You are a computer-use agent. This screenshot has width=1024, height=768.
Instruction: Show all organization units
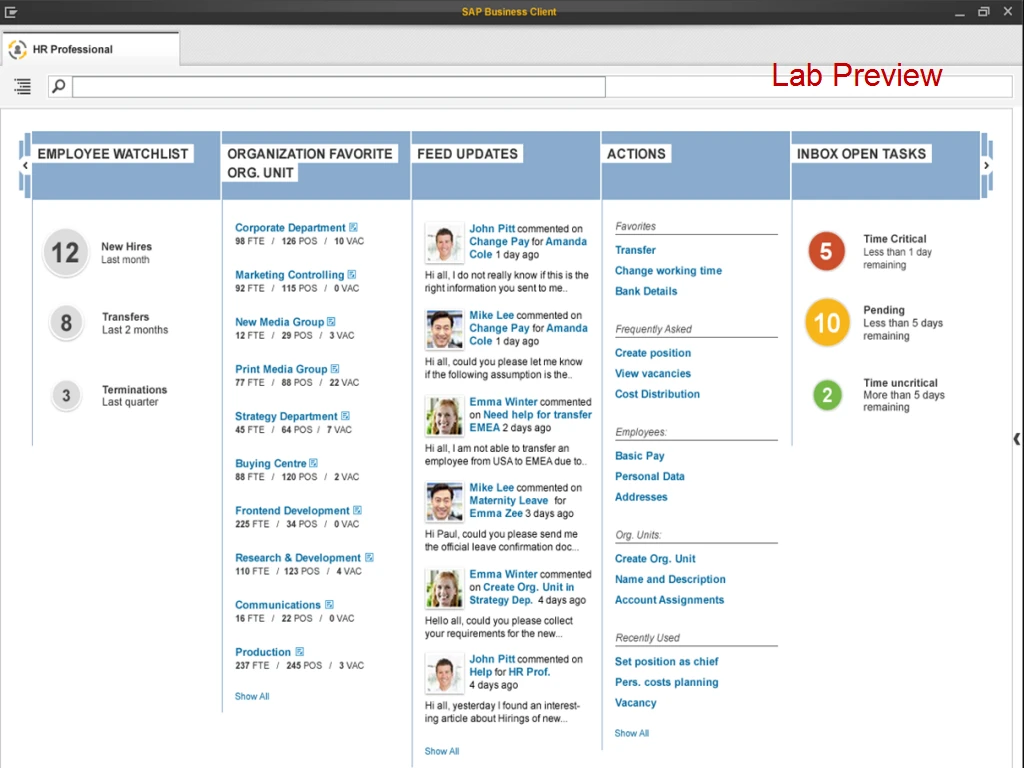click(252, 696)
